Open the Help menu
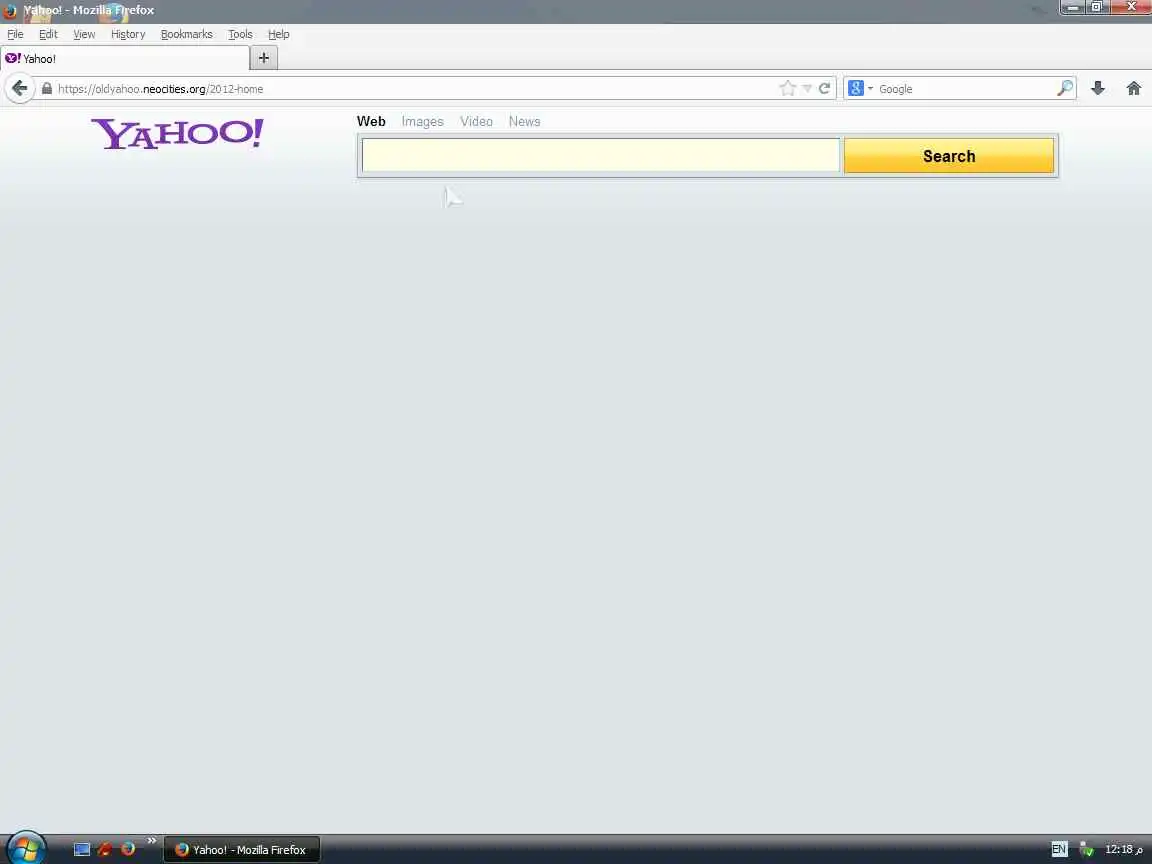 click(278, 35)
